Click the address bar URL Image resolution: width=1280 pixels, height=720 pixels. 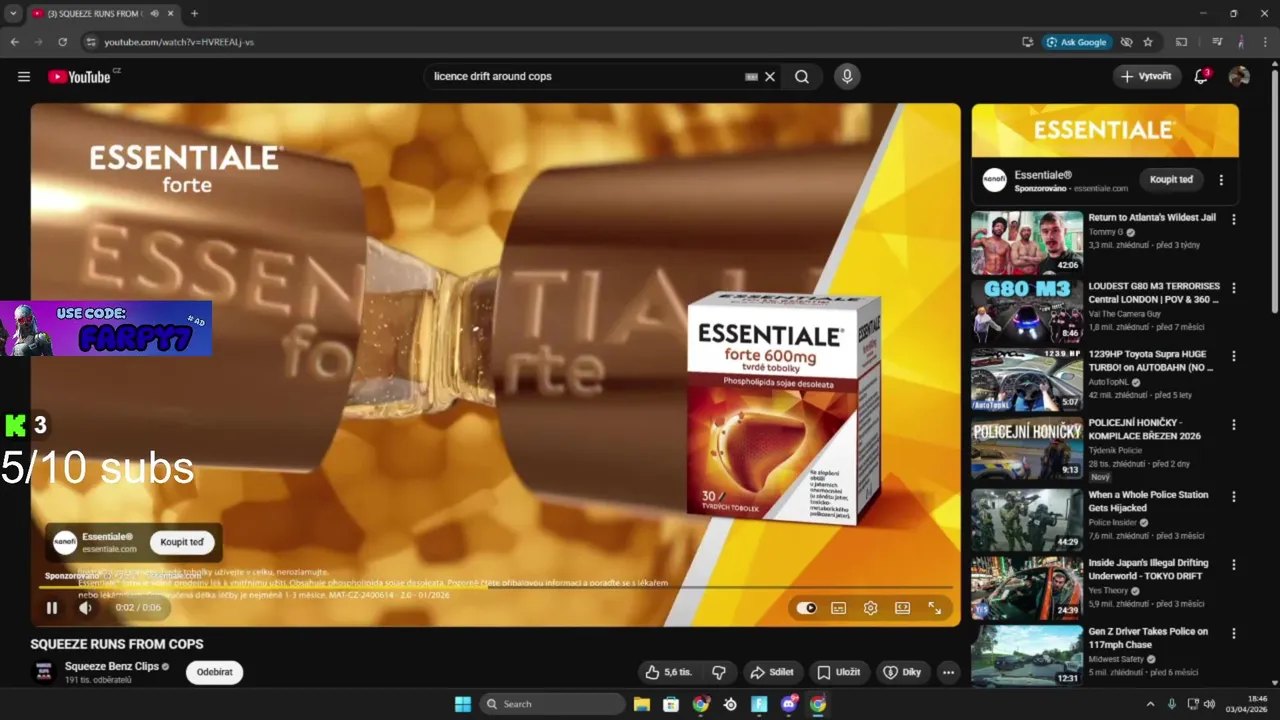(179, 42)
